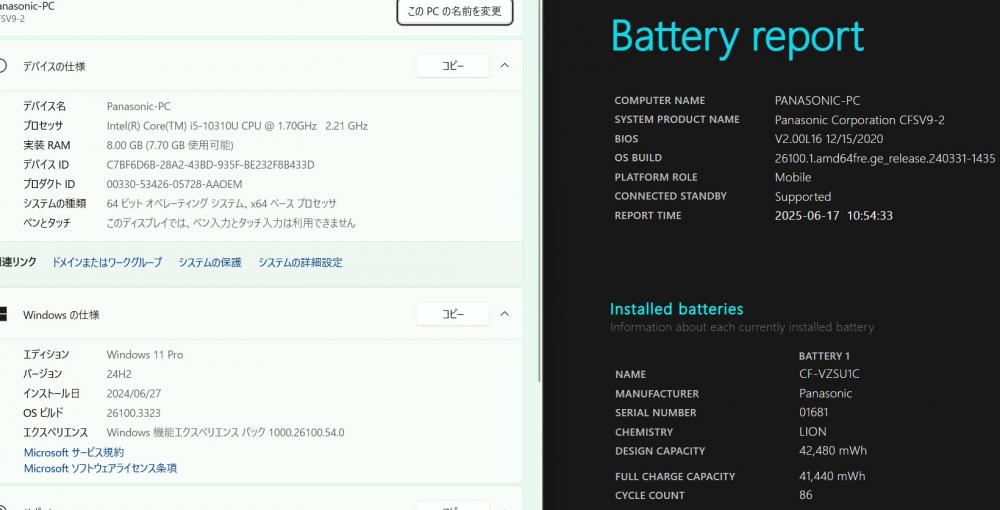Select platform role value Mobile
This screenshot has width=1000, height=510.
(793, 177)
